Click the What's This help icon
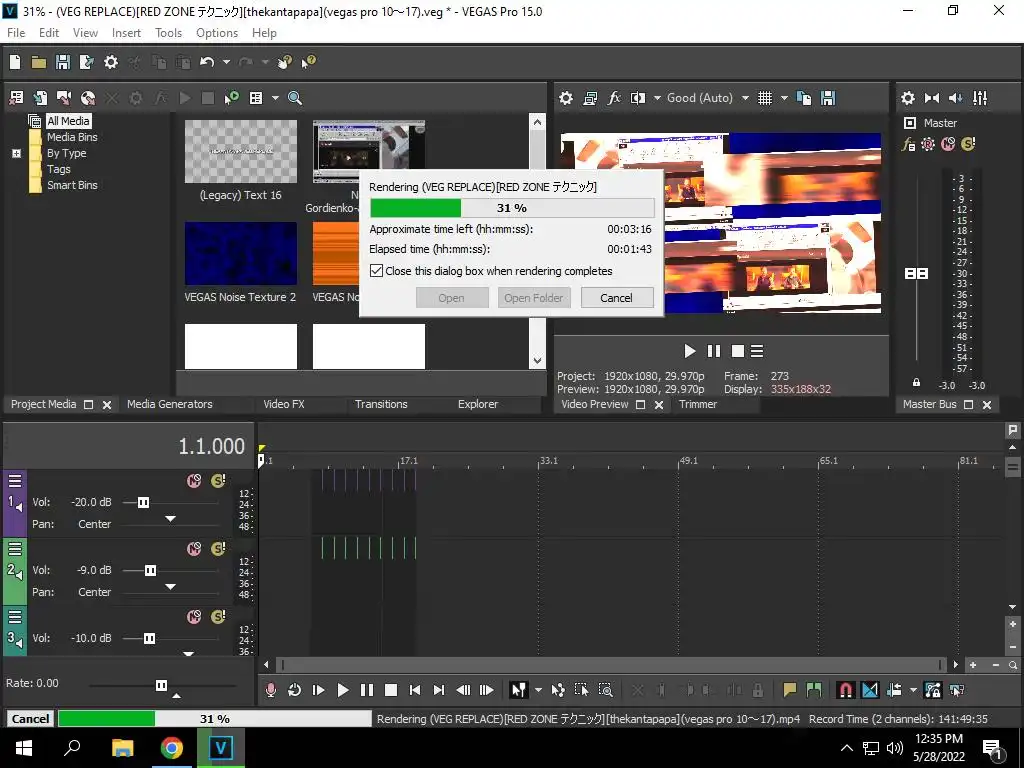The width and height of the screenshot is (1024, 768). tap(308, 62)
